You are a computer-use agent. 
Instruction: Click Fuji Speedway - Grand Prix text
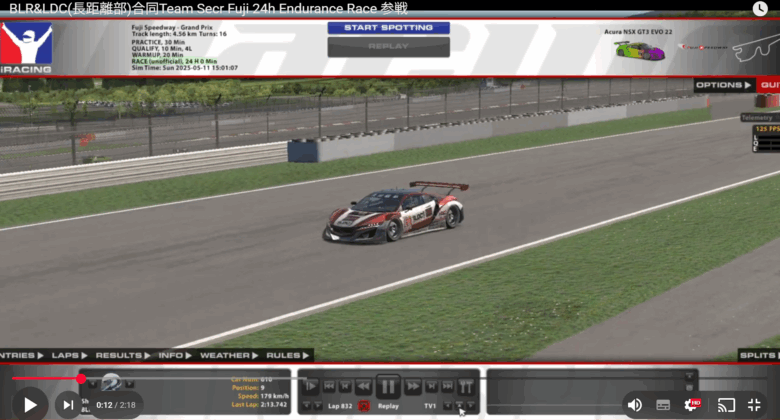point(172,27)
